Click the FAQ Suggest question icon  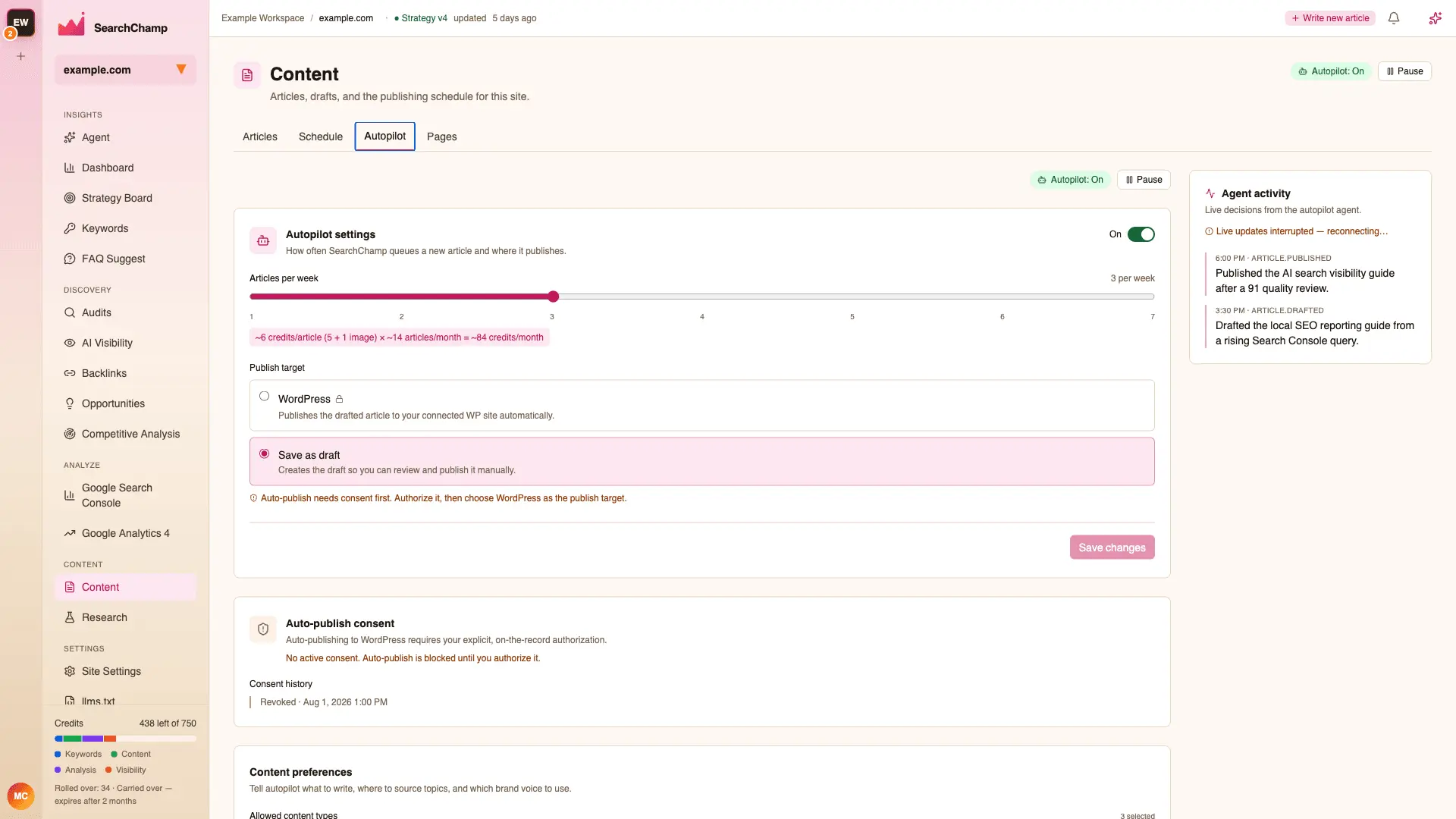coord(70,259)
